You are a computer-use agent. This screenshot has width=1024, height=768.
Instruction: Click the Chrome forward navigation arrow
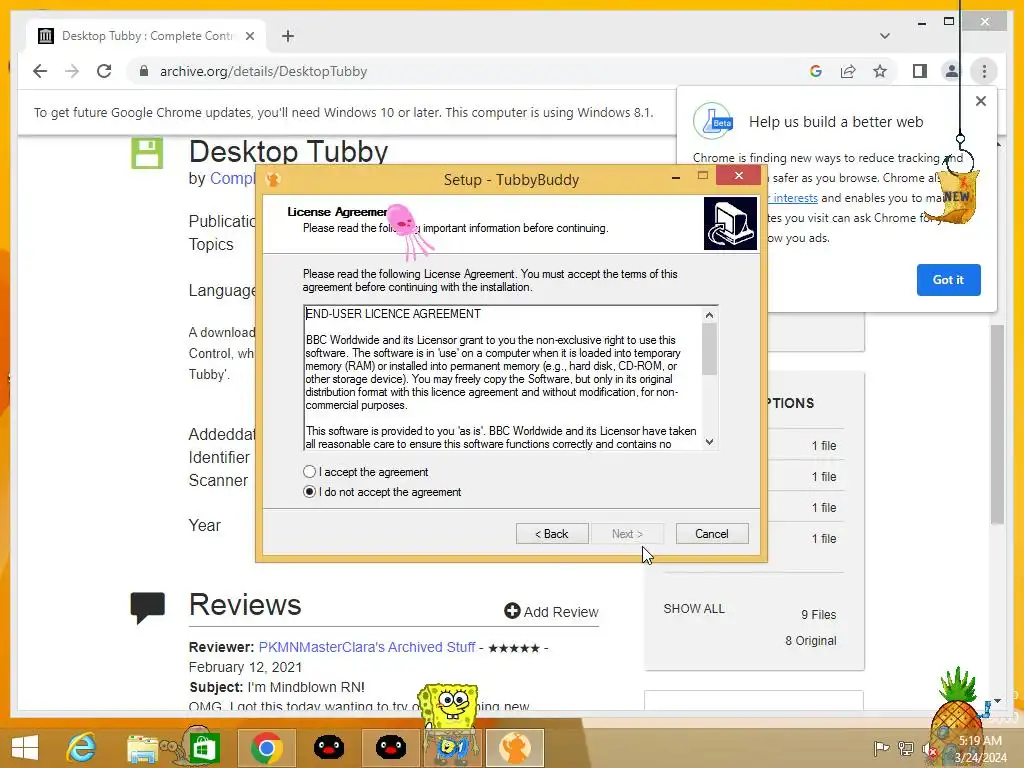pyautogui.click(x=72, y=71)
